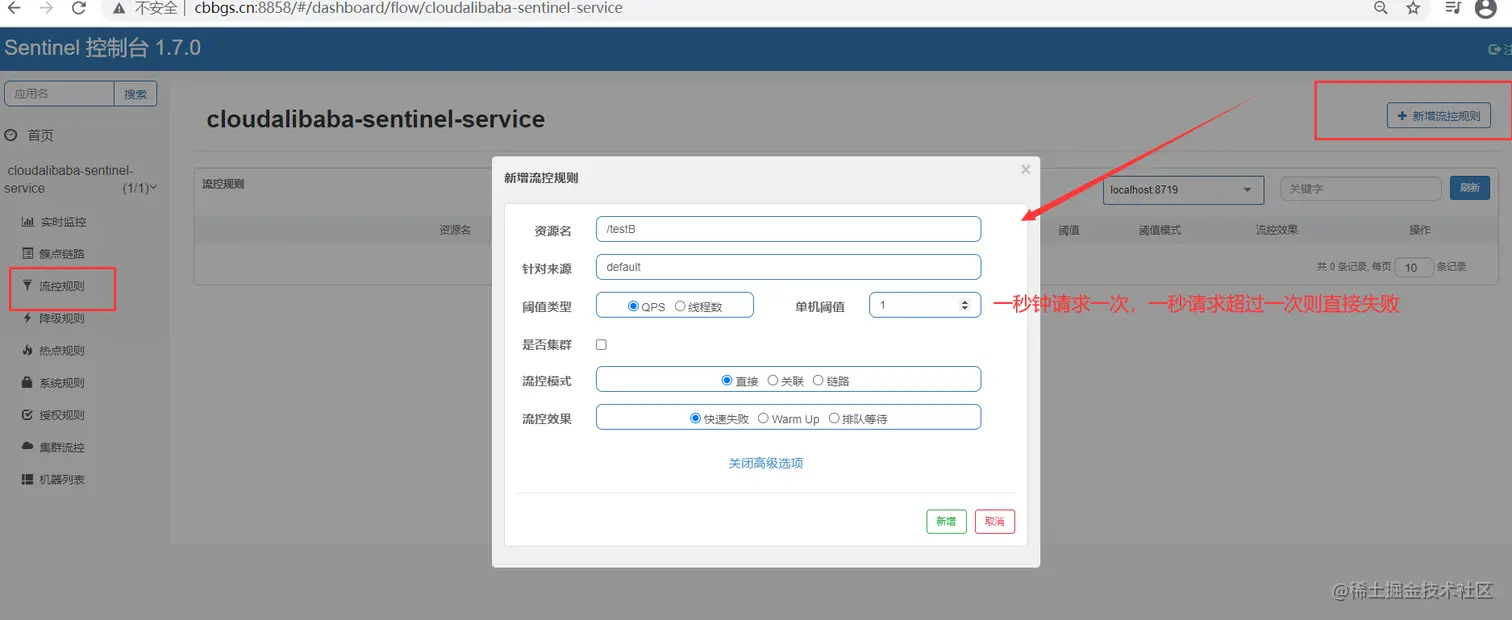This screenshot has width=1512, height=620.
Task: Select 快速失败 flow control effect
Action: [x=695, y=418]
